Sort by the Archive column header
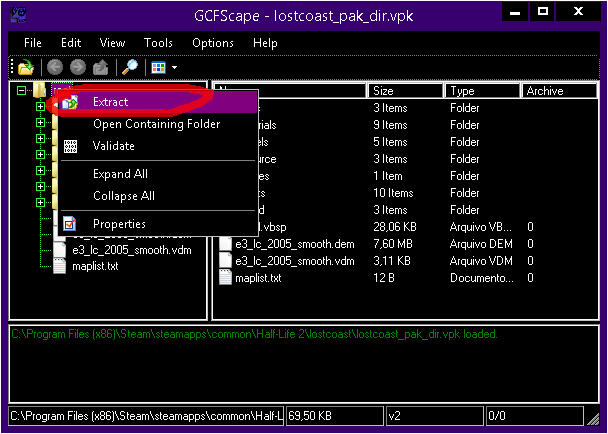 pyautogui.click(x=559, y=91)
